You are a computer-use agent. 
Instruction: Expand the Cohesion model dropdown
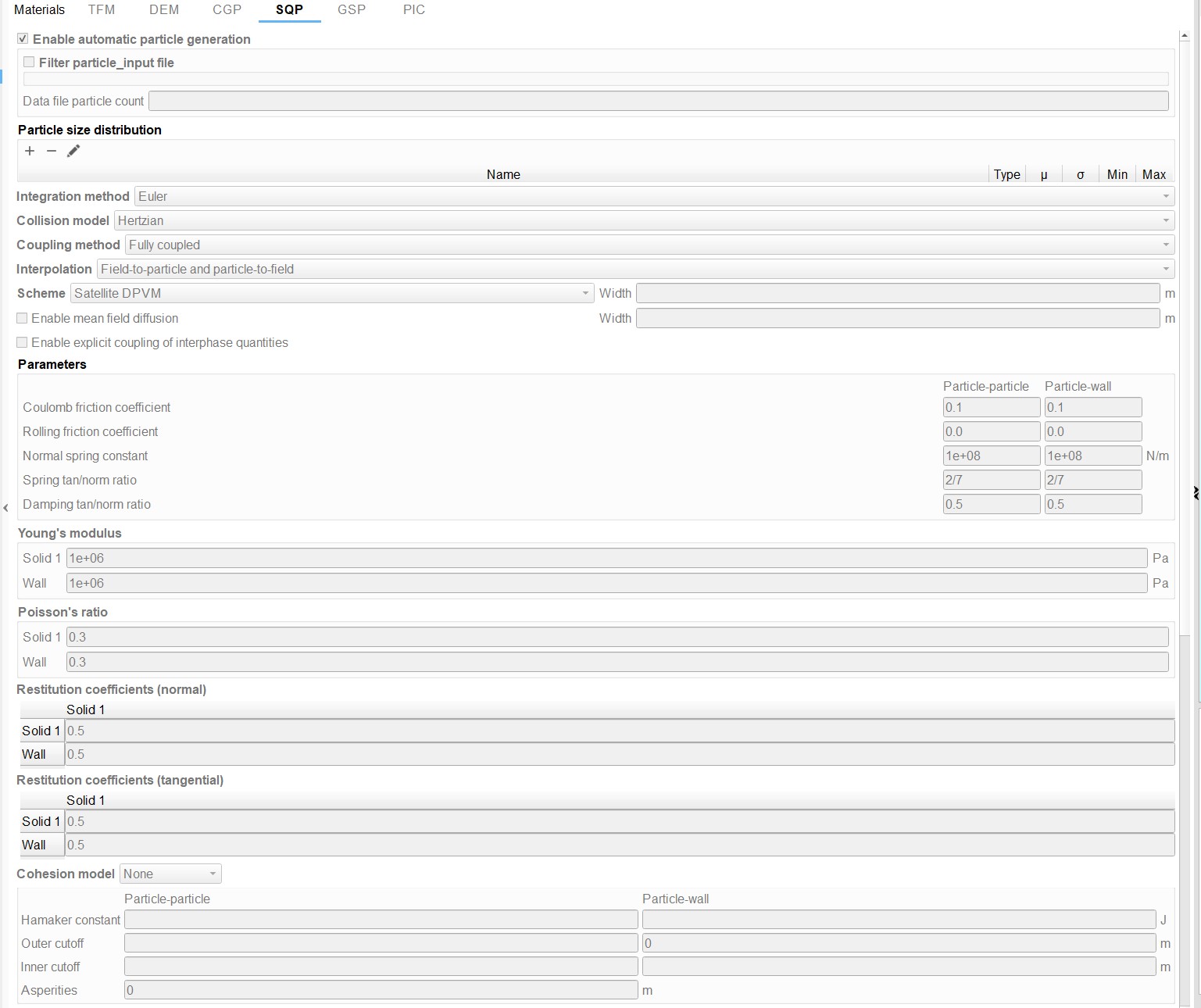point(170,874)
